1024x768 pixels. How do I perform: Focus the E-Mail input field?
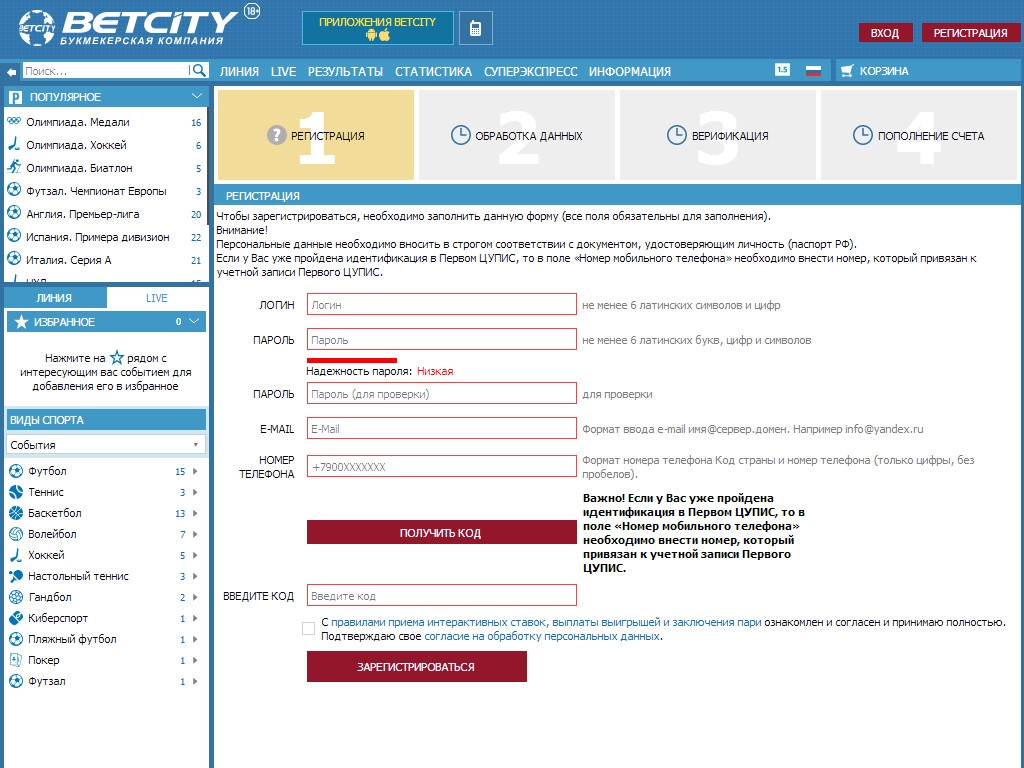(442, 429)
